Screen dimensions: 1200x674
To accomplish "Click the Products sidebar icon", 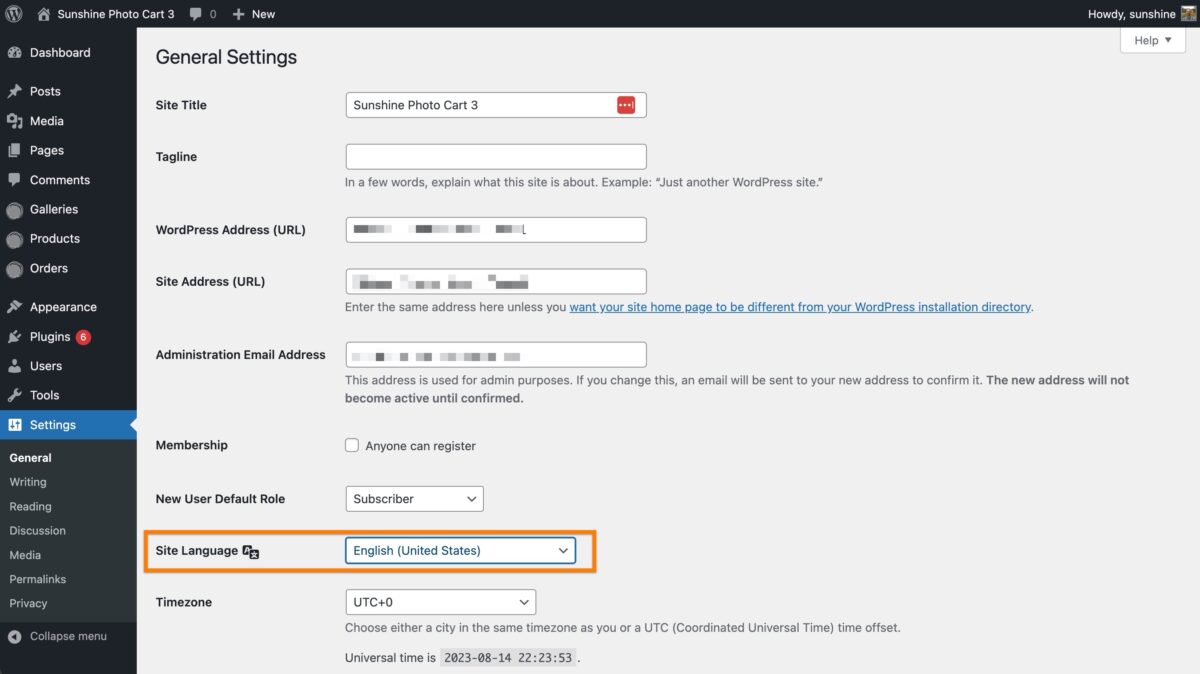I will (14, 239).
